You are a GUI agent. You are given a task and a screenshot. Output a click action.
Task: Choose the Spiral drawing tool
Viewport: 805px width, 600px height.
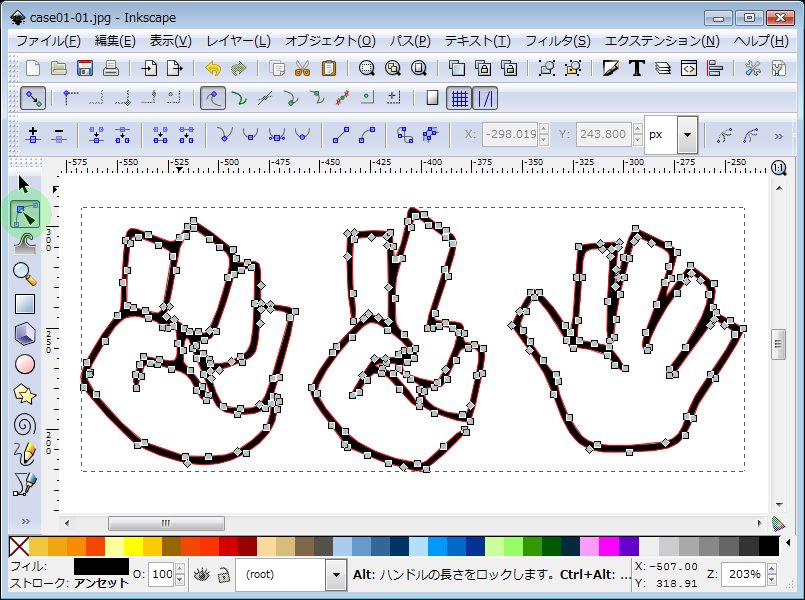point(25,424)
